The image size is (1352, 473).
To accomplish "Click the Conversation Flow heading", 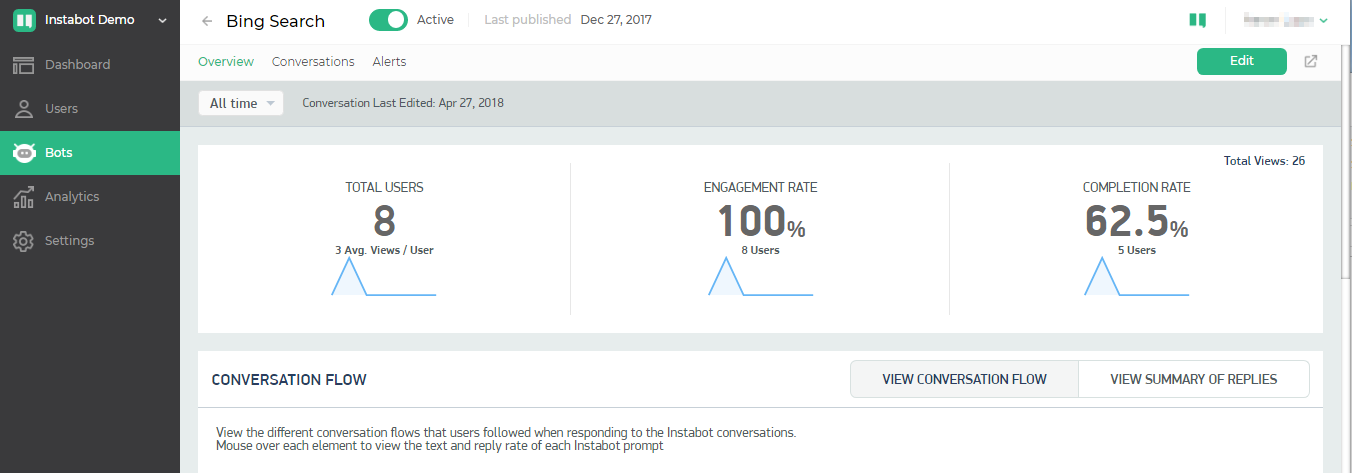I will coord(289,380).
